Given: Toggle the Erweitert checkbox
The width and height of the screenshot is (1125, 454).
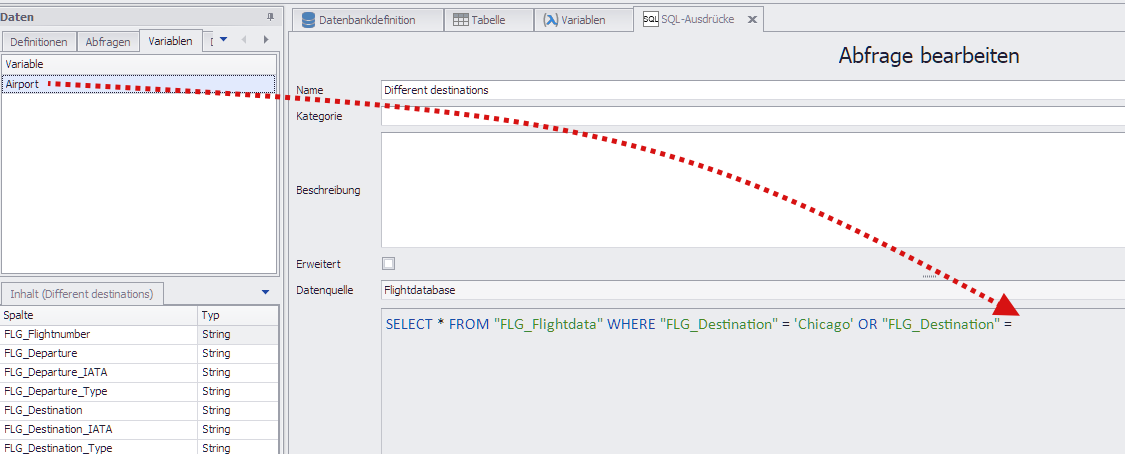Looking at the screenshot, I should 389,264.
